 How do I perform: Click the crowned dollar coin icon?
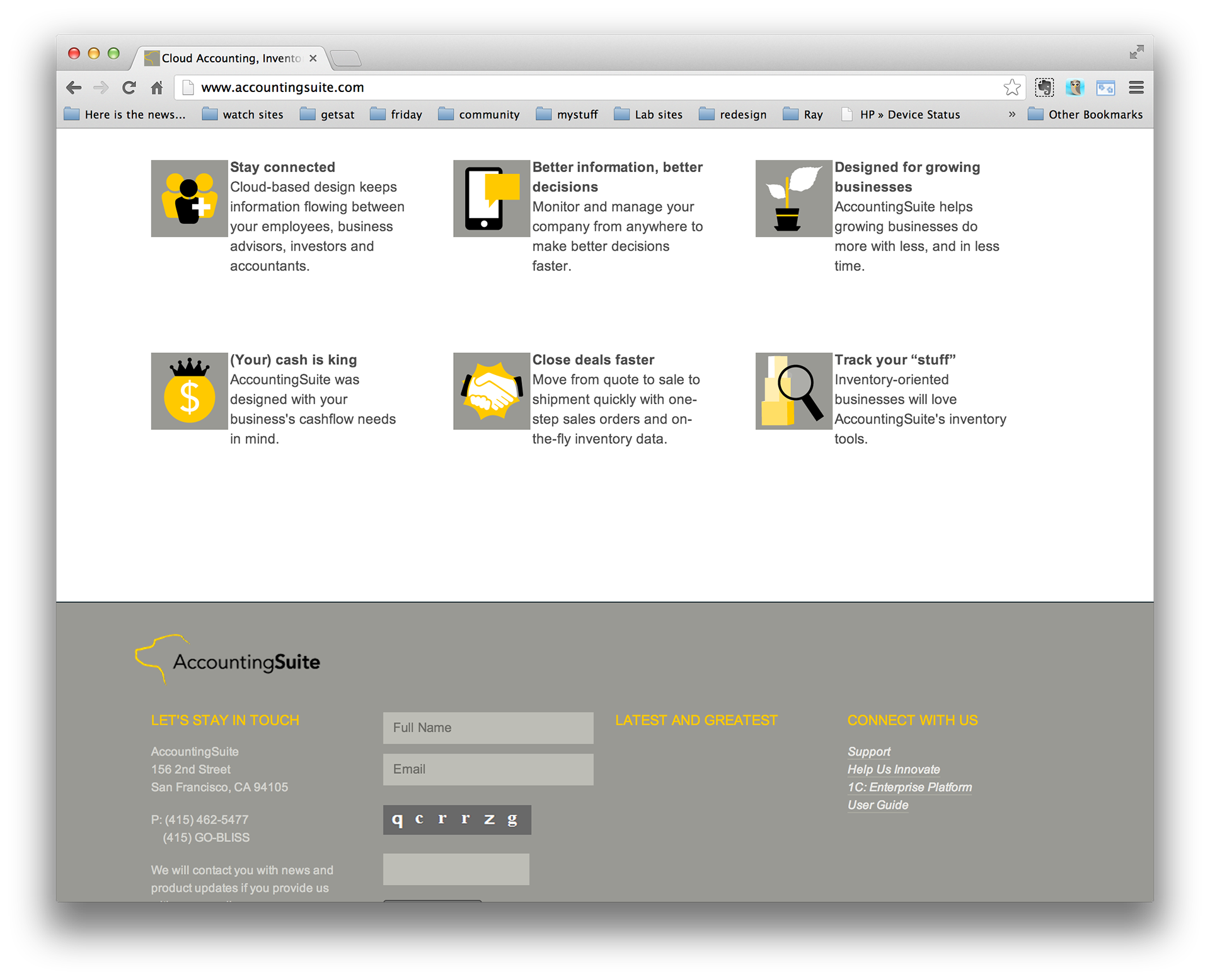coord(189,391)
